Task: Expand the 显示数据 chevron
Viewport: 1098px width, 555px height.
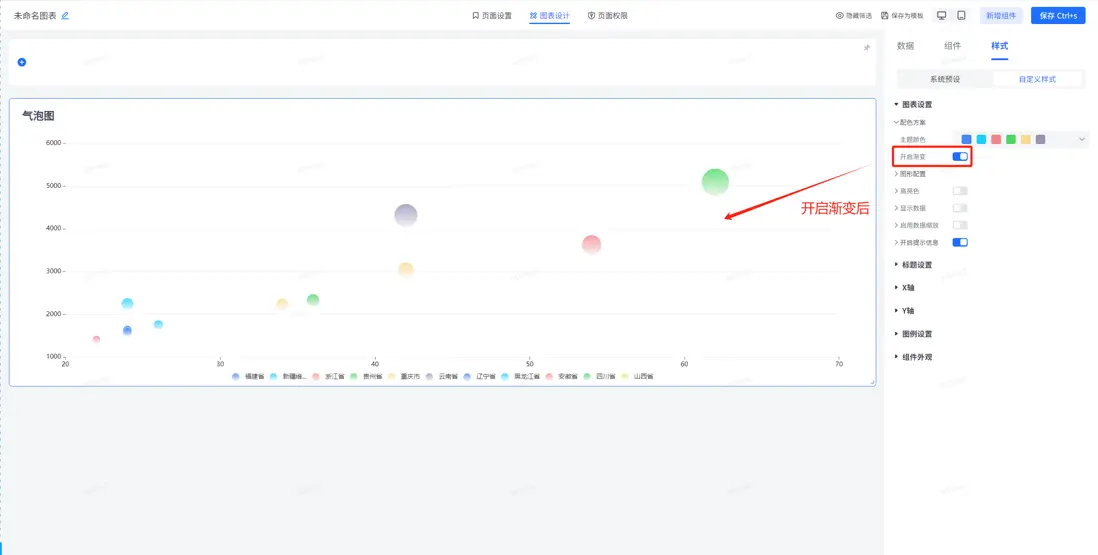Action: click(x=896, y=208)
